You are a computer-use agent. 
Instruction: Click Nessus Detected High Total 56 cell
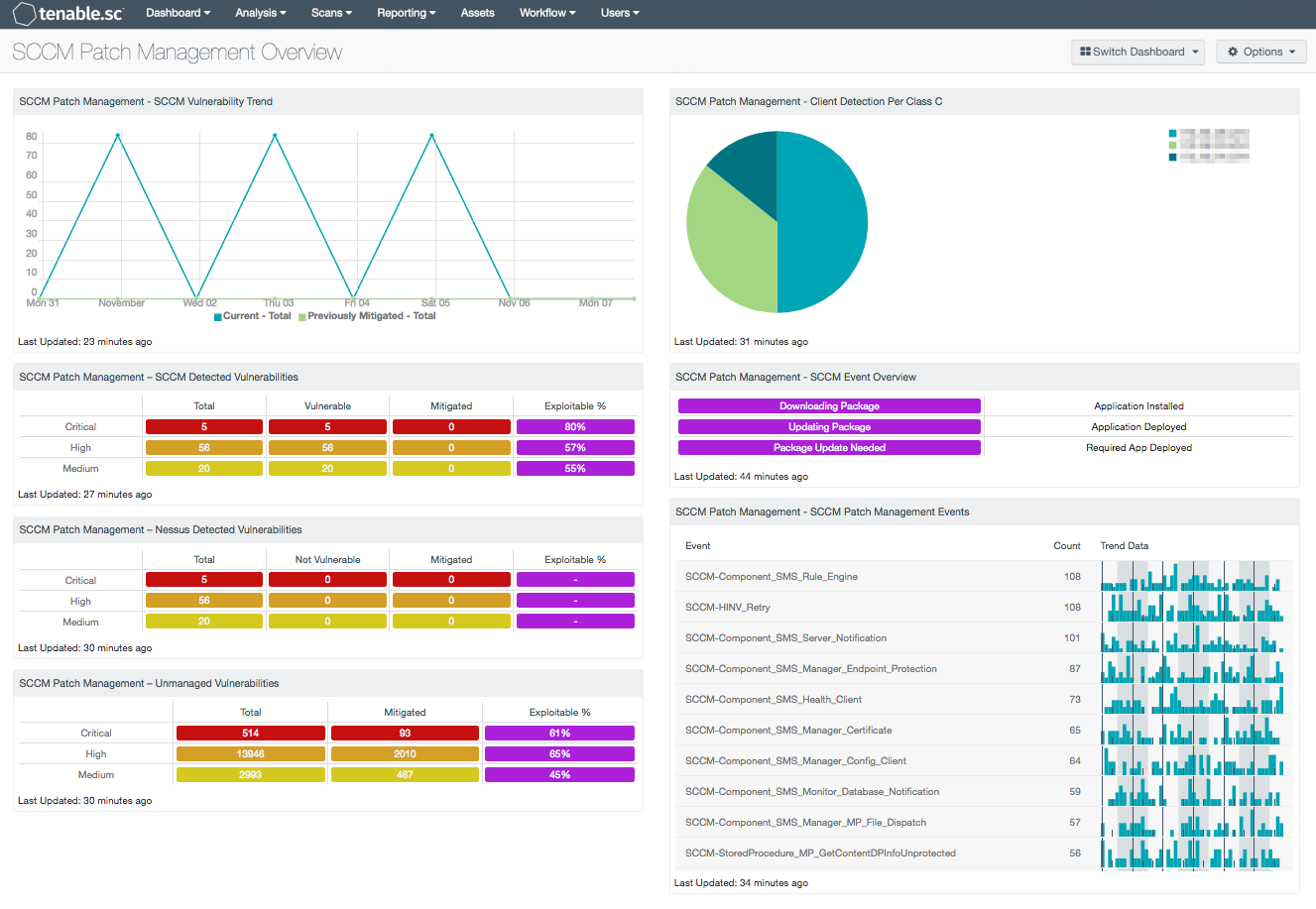coord(204,601)
